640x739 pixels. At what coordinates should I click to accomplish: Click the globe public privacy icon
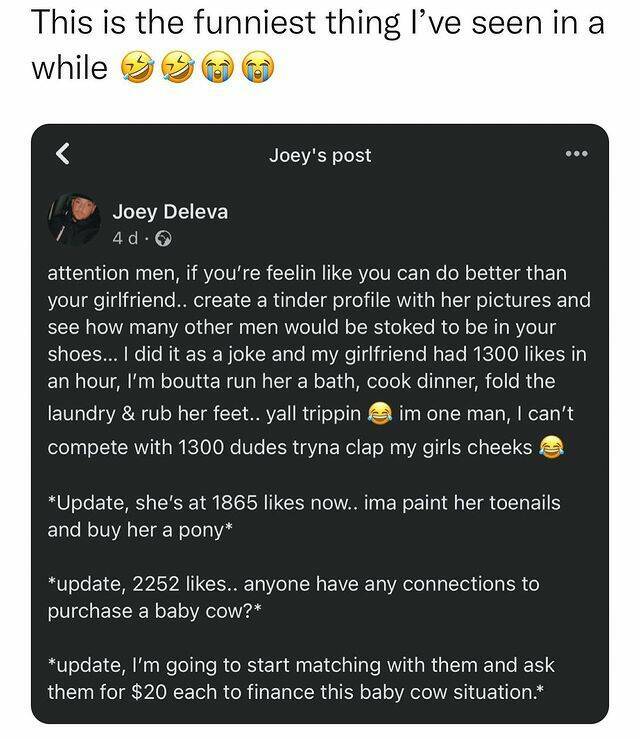pos(164,238)
